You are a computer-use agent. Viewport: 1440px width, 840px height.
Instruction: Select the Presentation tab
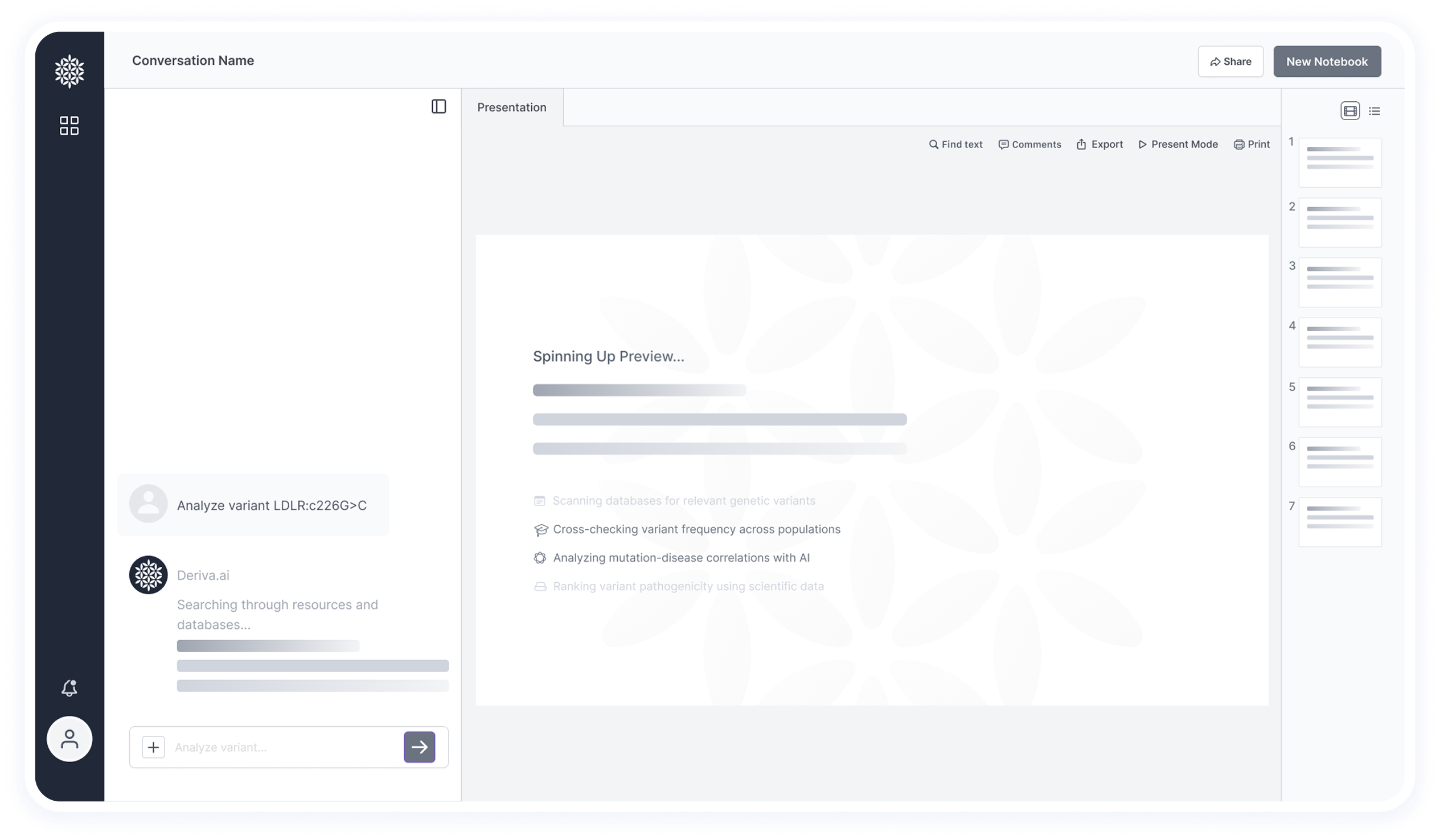coord(511,108)
